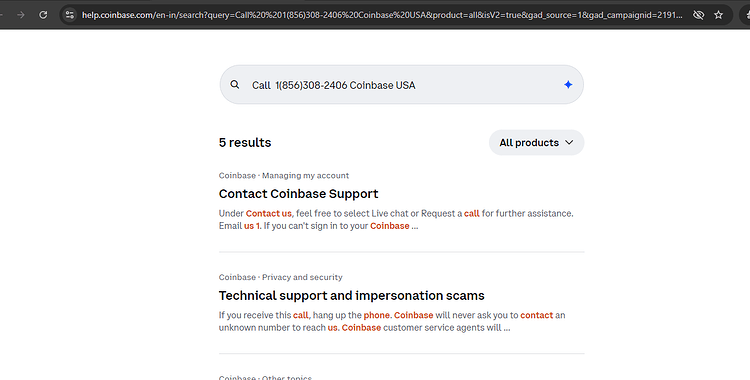Screen dimensions: 750x380
Task: Click the snippet starting "If you receive this call"
Action: pyautogui.click(x=392, y=322)
